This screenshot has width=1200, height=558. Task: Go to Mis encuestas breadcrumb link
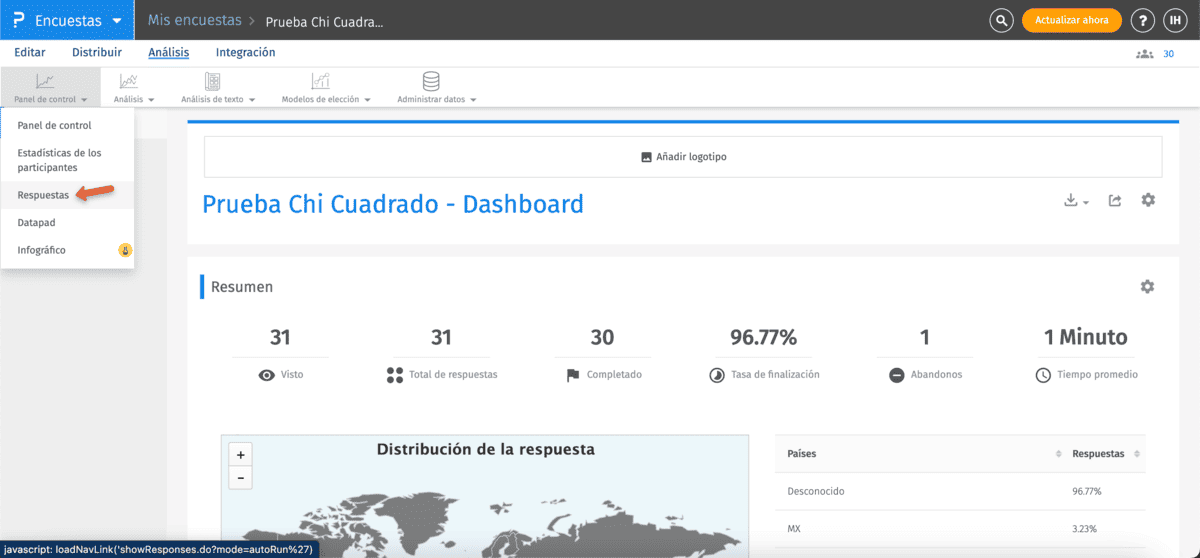click(194, 20)
